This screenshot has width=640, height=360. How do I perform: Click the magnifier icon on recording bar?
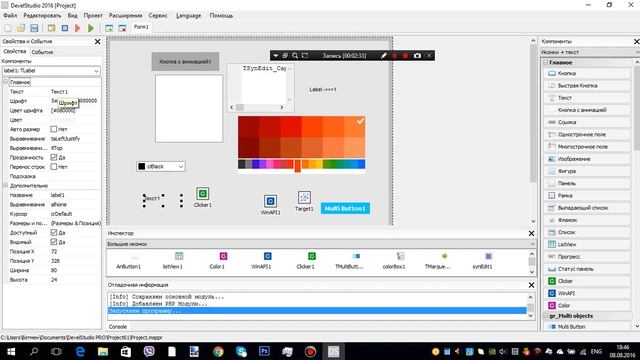(295, 56)
